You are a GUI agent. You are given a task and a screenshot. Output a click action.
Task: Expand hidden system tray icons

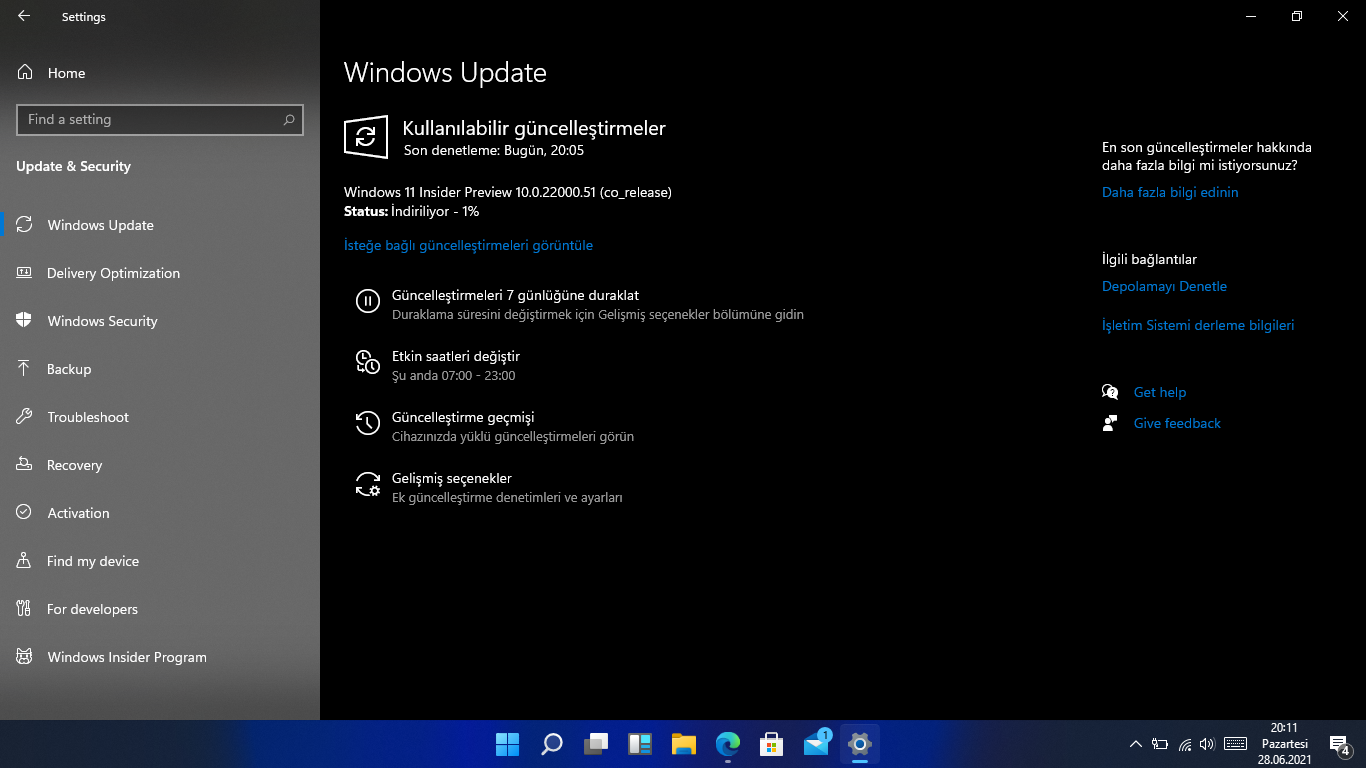1135,744
